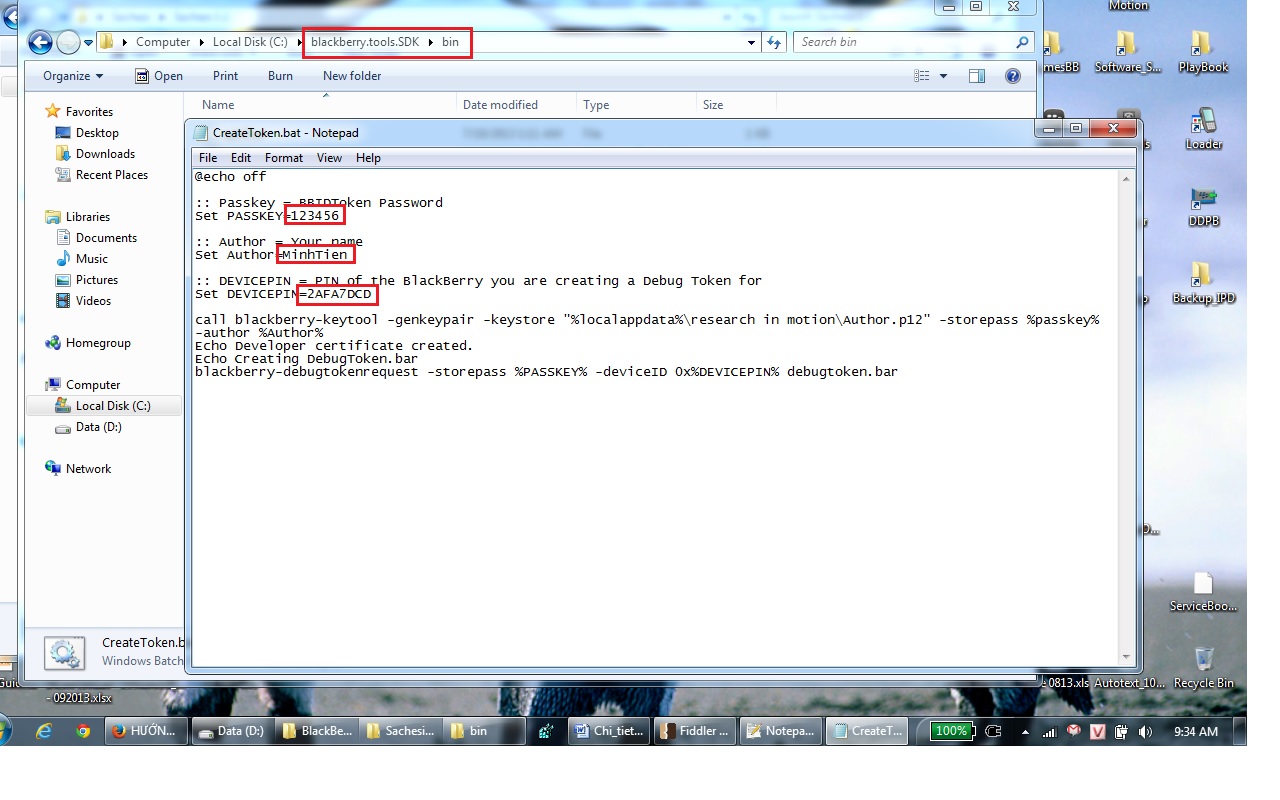Select Desktop under Favorites

(97, 133)
